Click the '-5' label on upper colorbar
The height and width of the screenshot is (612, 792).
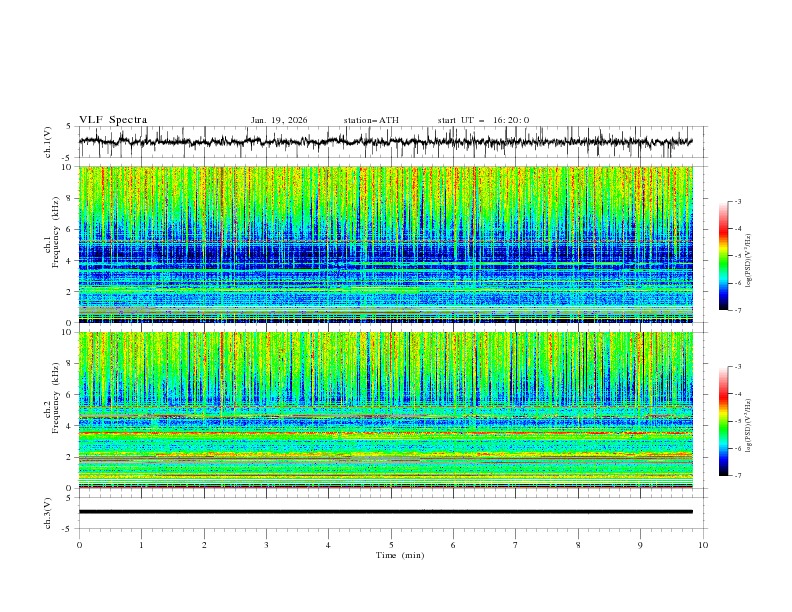click(738, 256)
